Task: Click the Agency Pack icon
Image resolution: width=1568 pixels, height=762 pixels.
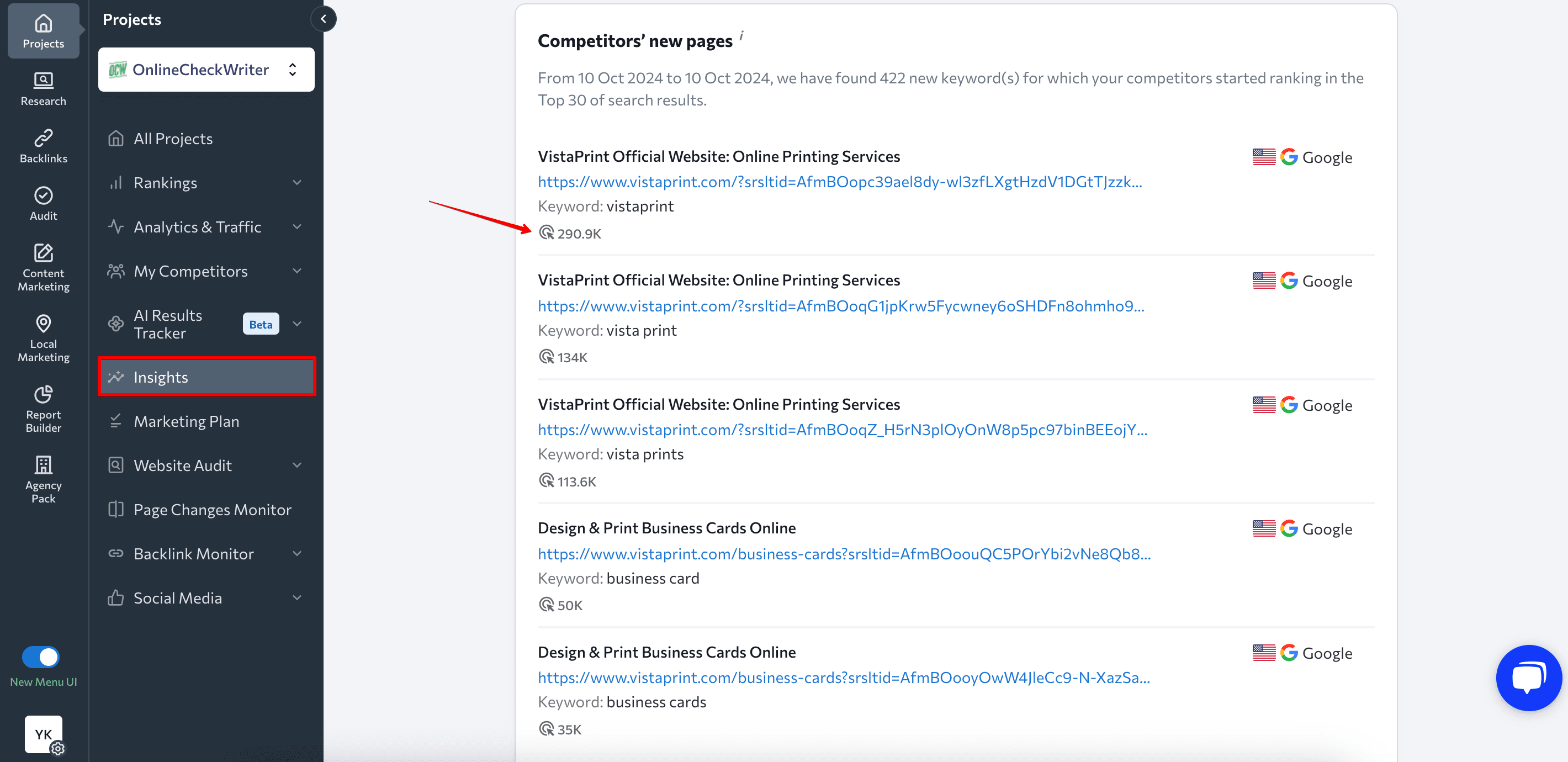Action: 43,463
